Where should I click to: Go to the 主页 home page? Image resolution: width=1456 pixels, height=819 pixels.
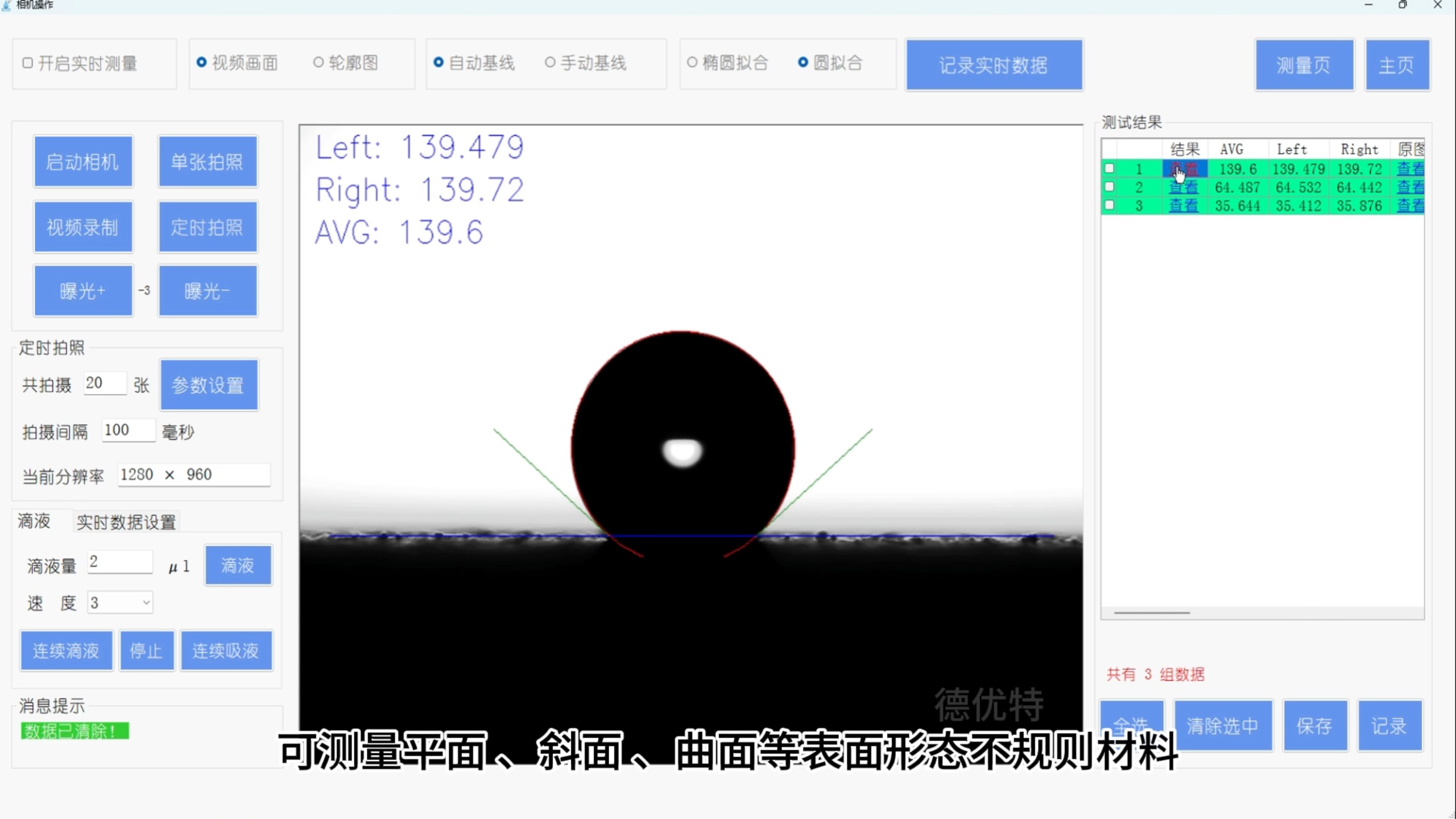tap(1398, 65)
